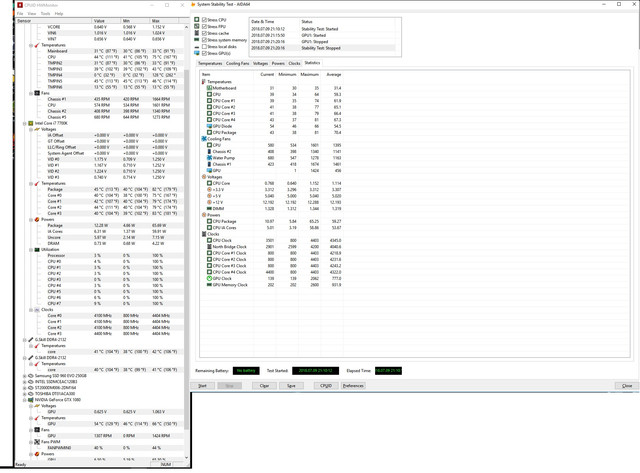The width and height of the screenshot is (640, 473).
Task: Click the Close button at bottom right
Action: coord(627,386)
